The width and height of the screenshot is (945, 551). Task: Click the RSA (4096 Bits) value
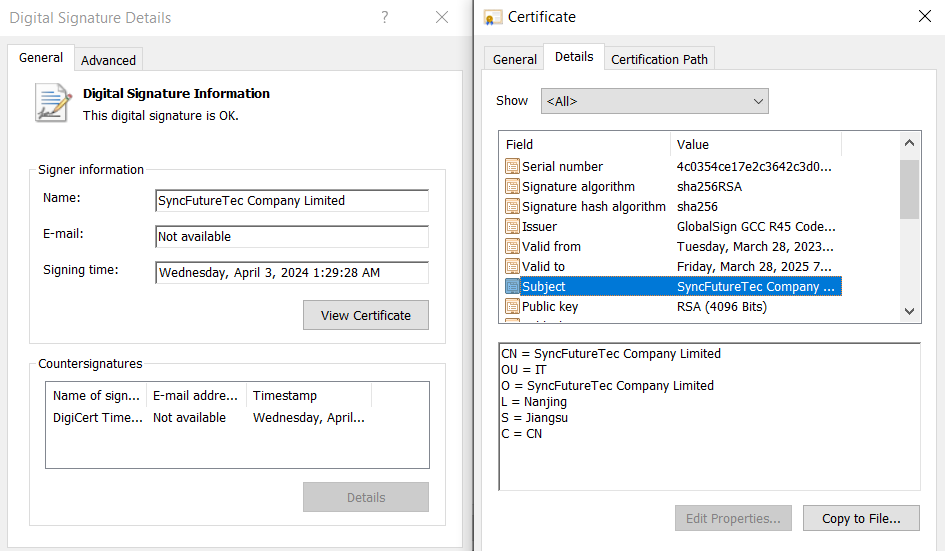pyautogui.click(x=721, y=307)
